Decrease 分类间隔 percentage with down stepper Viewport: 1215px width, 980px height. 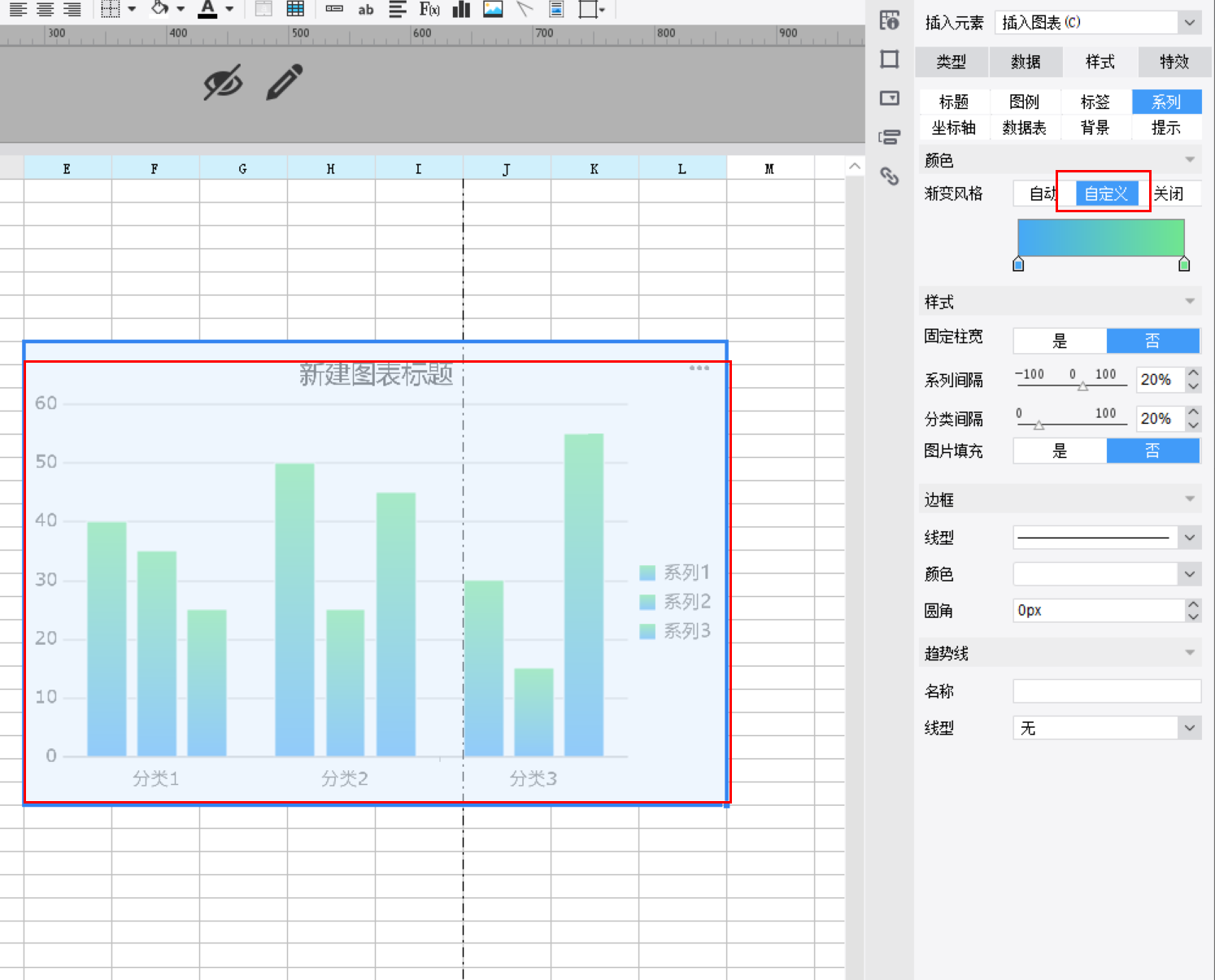point(1193,425)
